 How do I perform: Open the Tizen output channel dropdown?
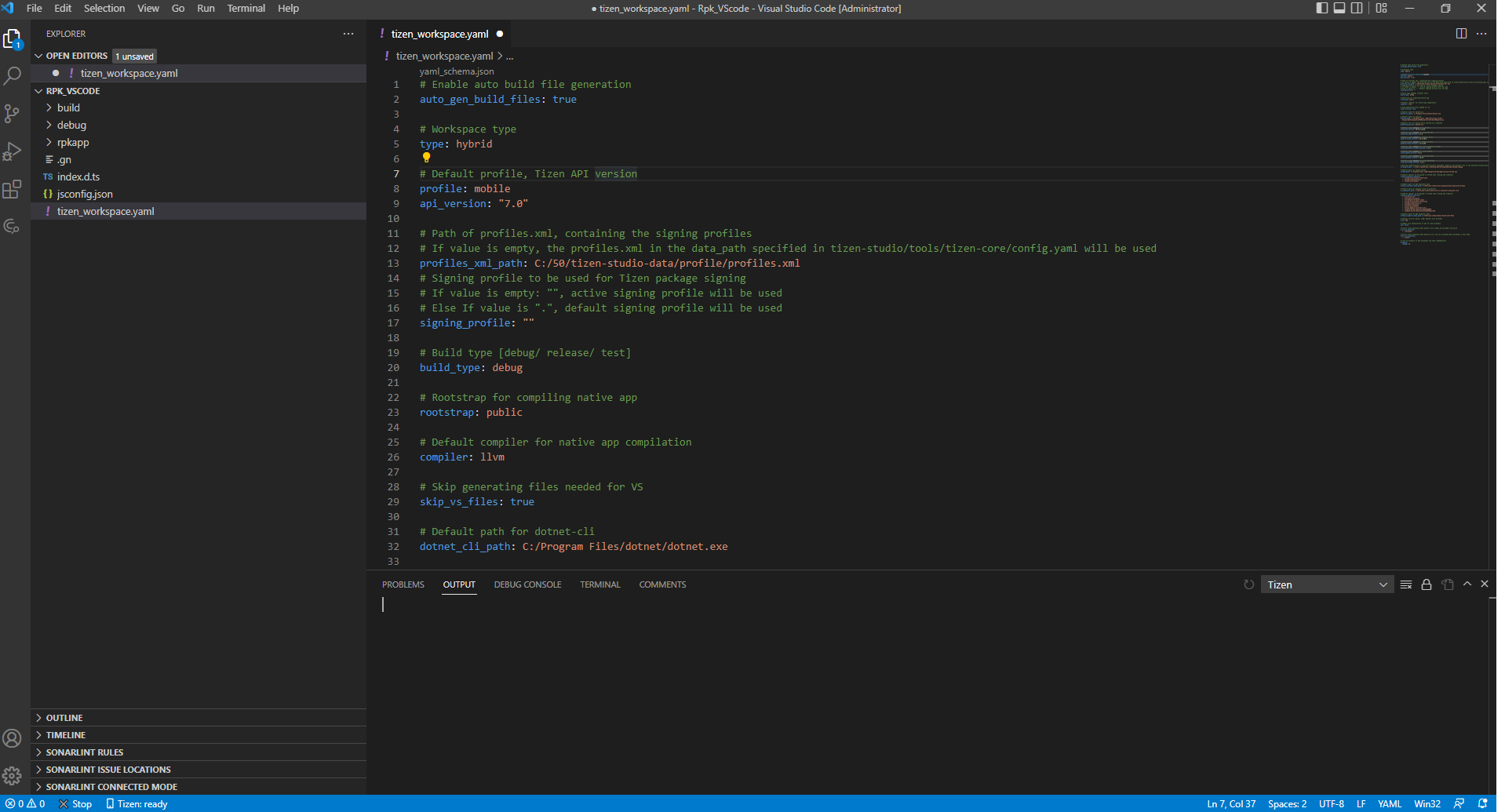pyautogui.click(x=1326, y=584)
